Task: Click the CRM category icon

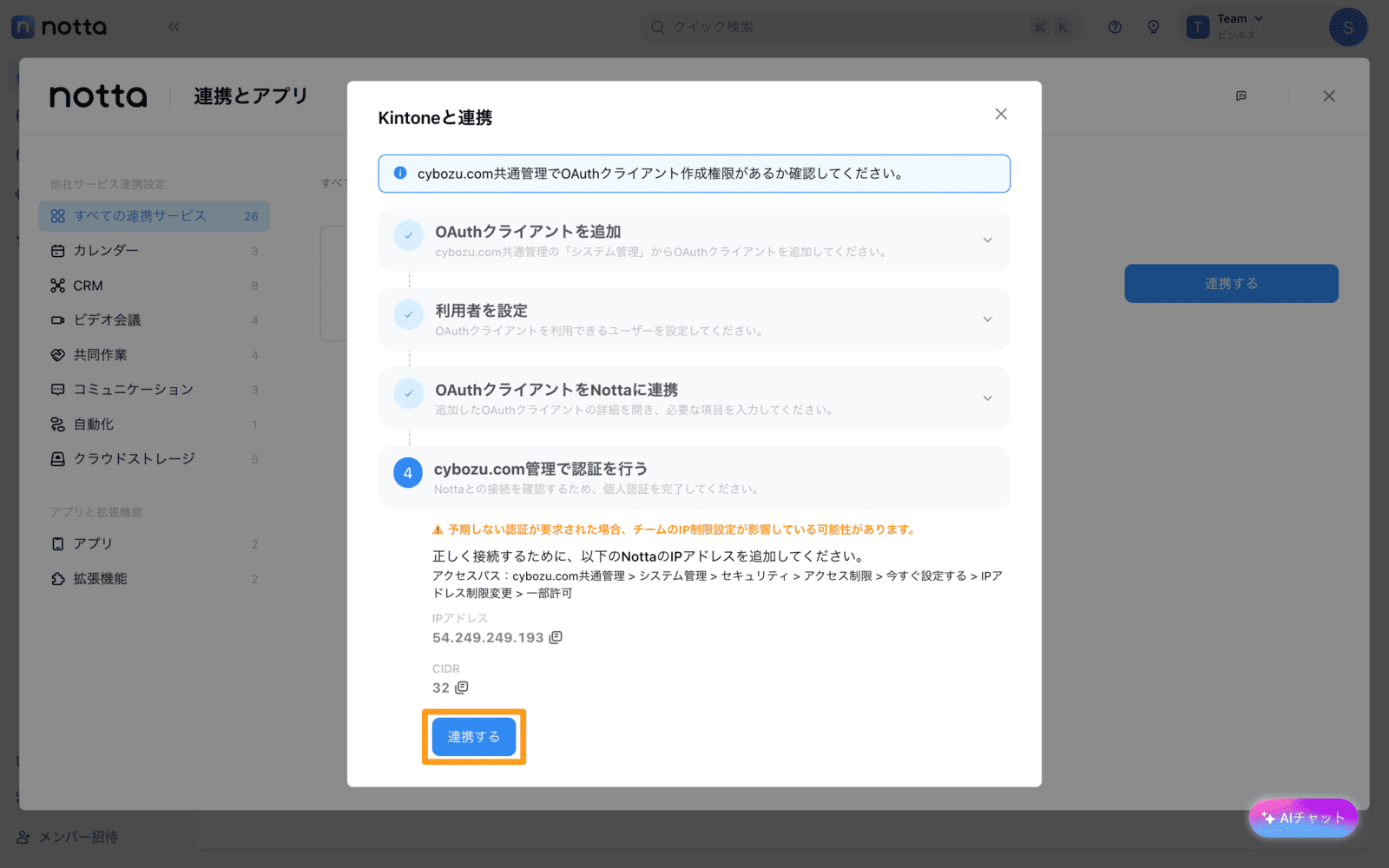Action: [57, 286]
